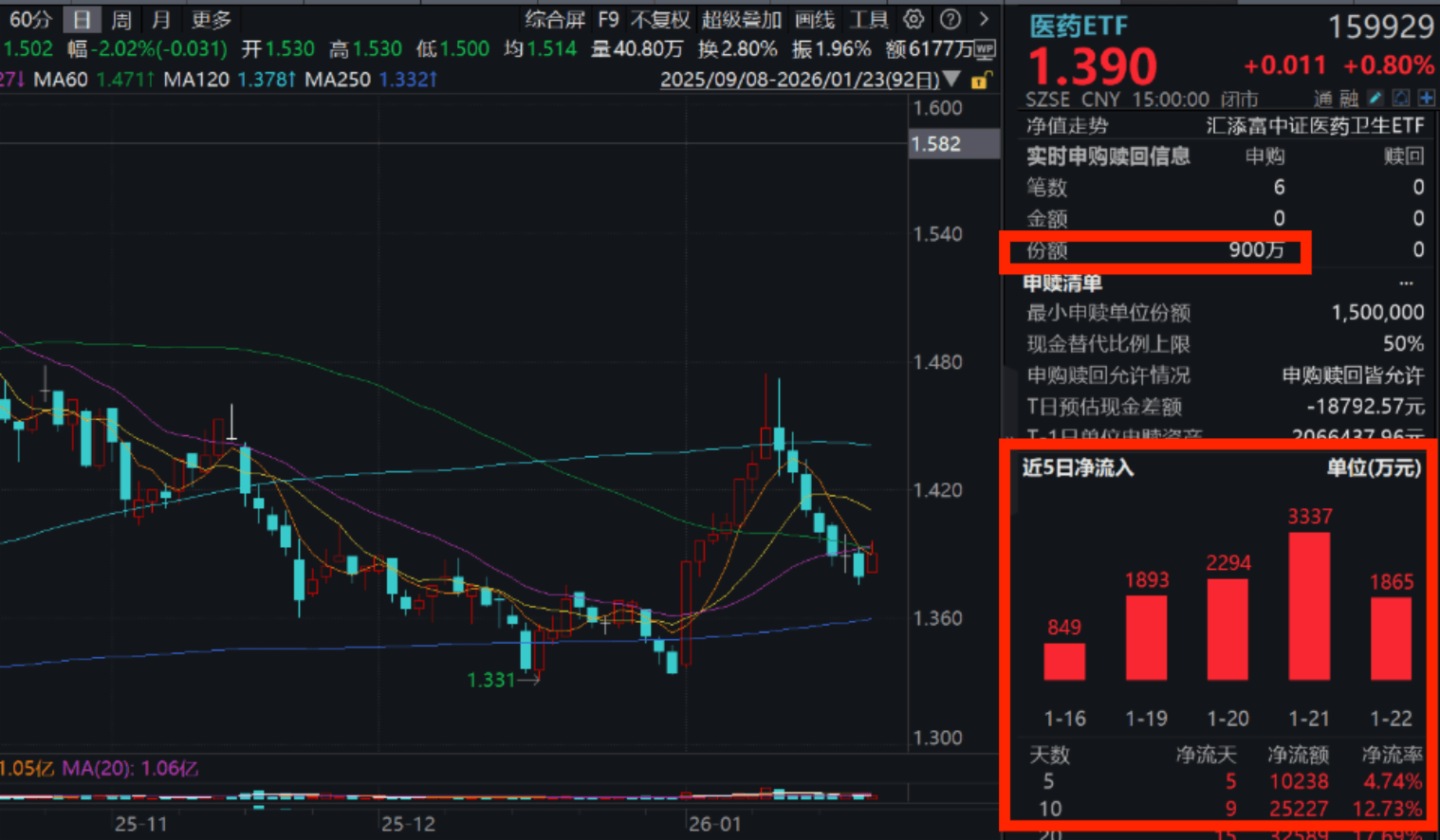Image resolution: width=1440 pixels, height=840 pixels.
Task: Click the WP monitor icon
Action: pyautogui.click(x=985, y=49)
